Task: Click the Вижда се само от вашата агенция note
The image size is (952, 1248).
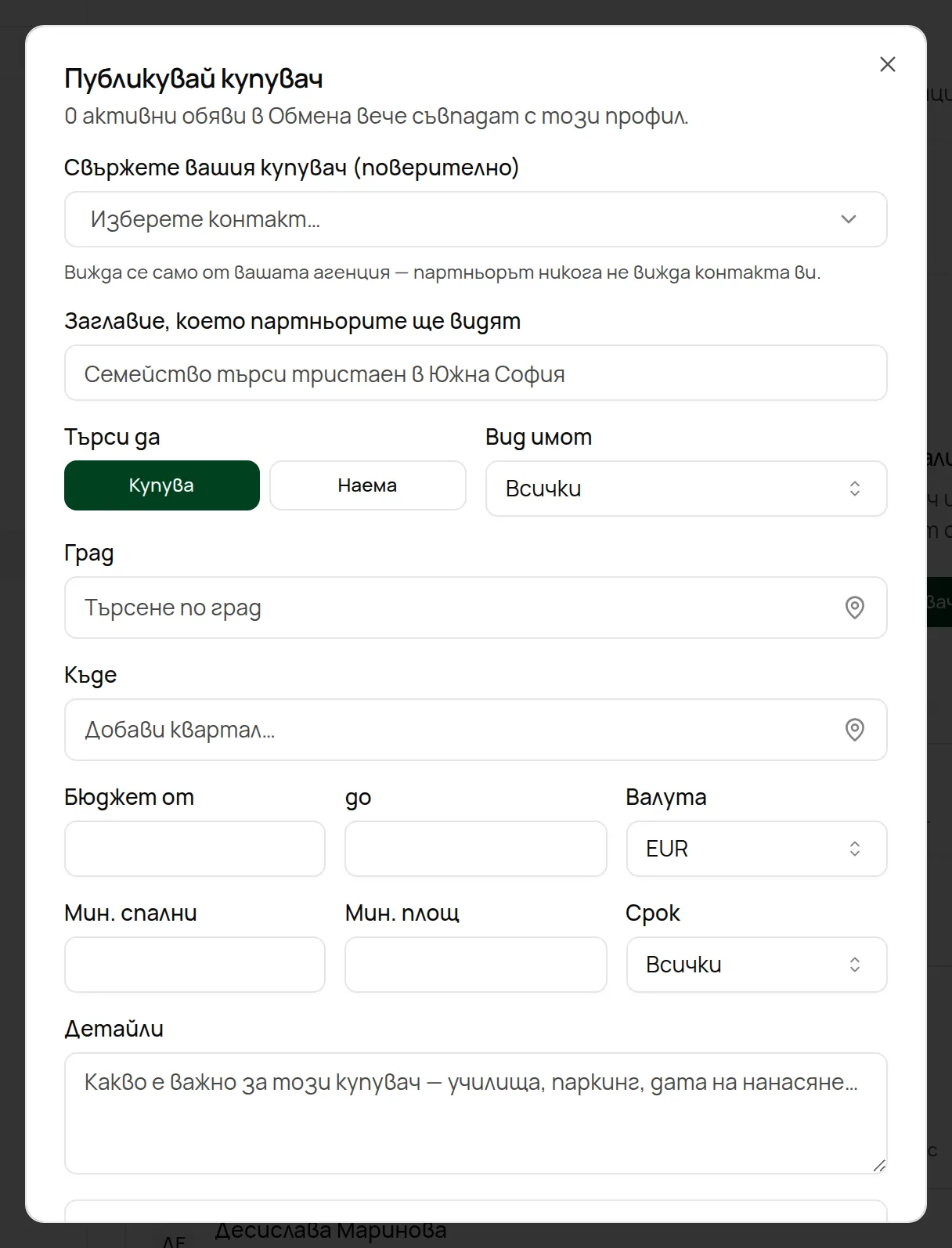Action: click(442, 272)
